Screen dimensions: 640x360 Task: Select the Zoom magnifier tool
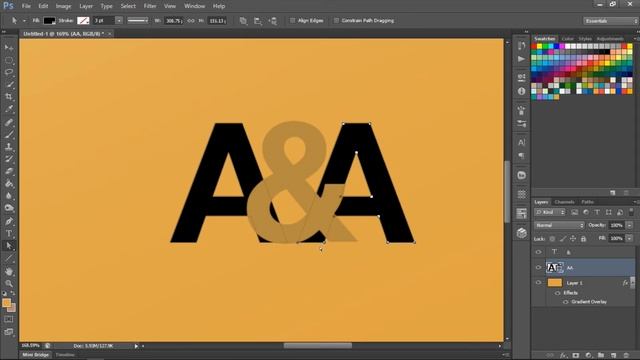coord(9,283)
